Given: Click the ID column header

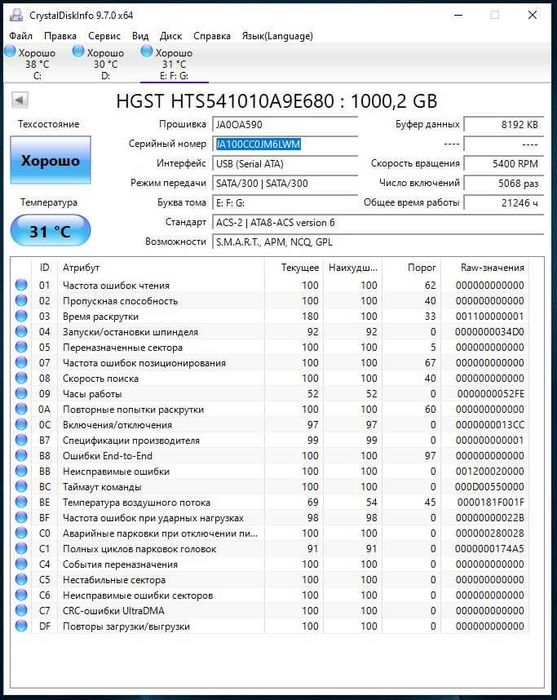Looking at the screenshot, I should point(45,267).
